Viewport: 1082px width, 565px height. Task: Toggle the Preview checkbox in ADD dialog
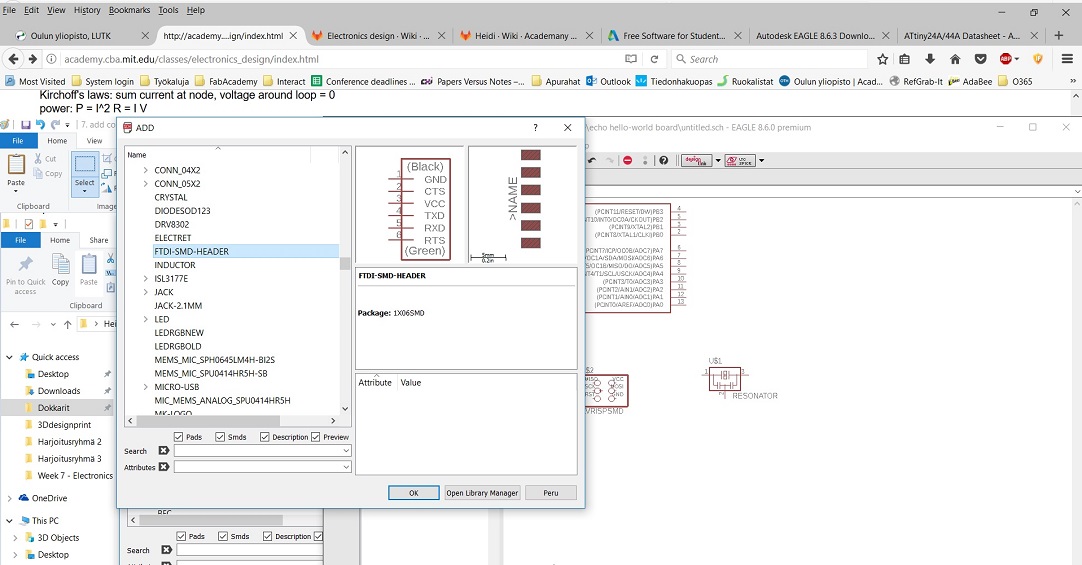[315, 437]
